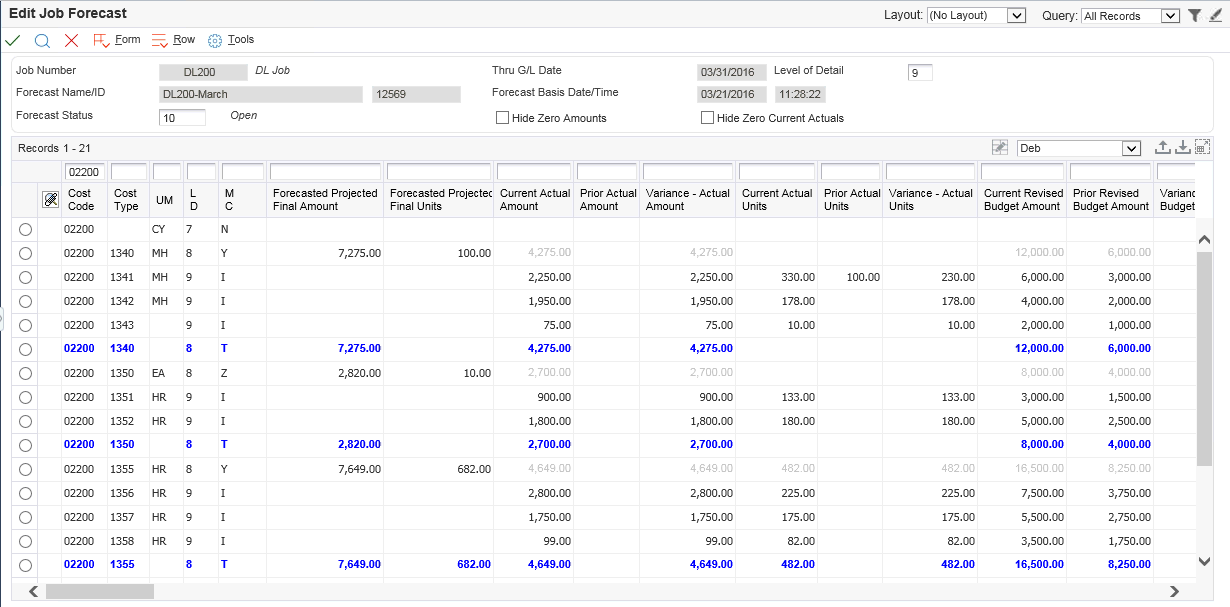Click the Thru G/L Date value 03/31/2016
This screenshot has width=1230, height=607.
[731, 73]
